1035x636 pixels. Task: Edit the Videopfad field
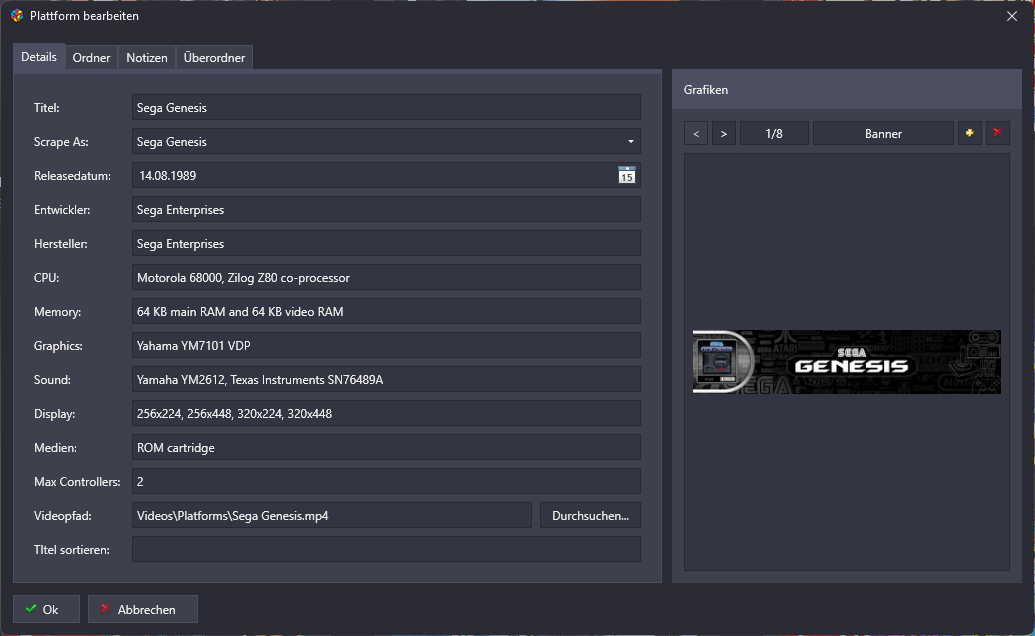331,515
